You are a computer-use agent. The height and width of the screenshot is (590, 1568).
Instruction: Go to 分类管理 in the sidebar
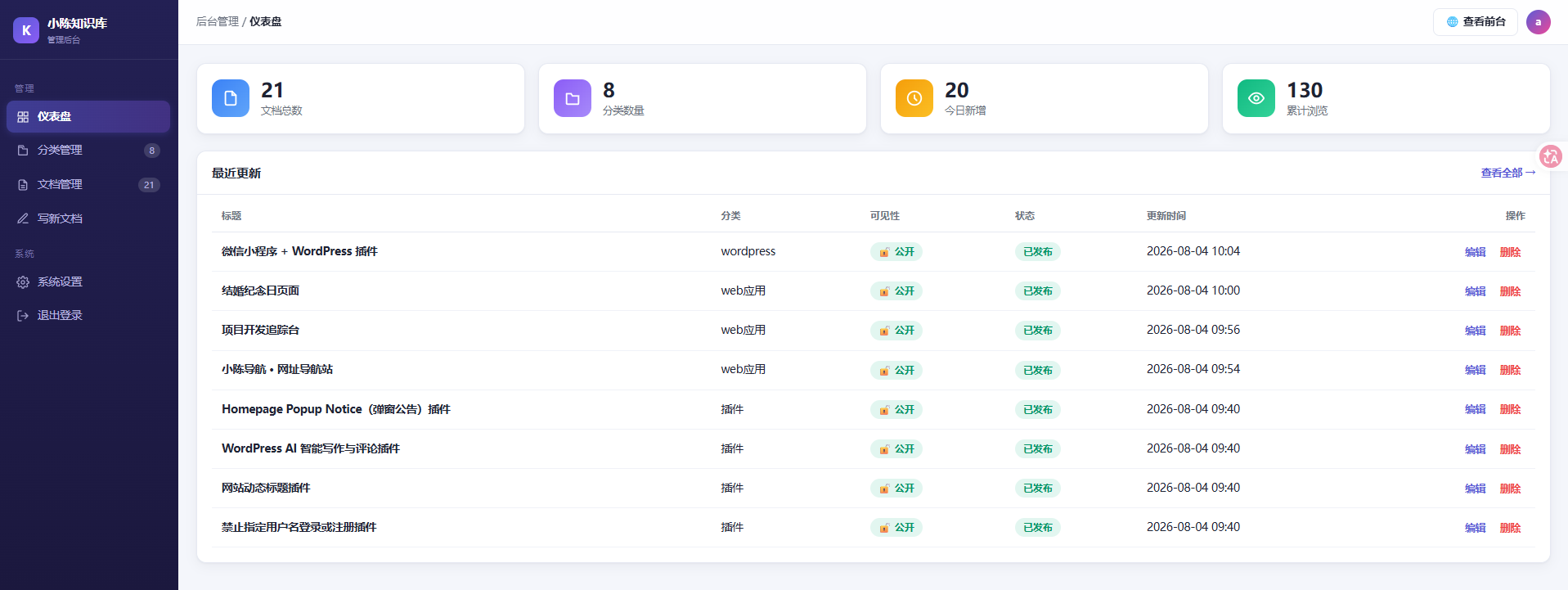[88, 151]
